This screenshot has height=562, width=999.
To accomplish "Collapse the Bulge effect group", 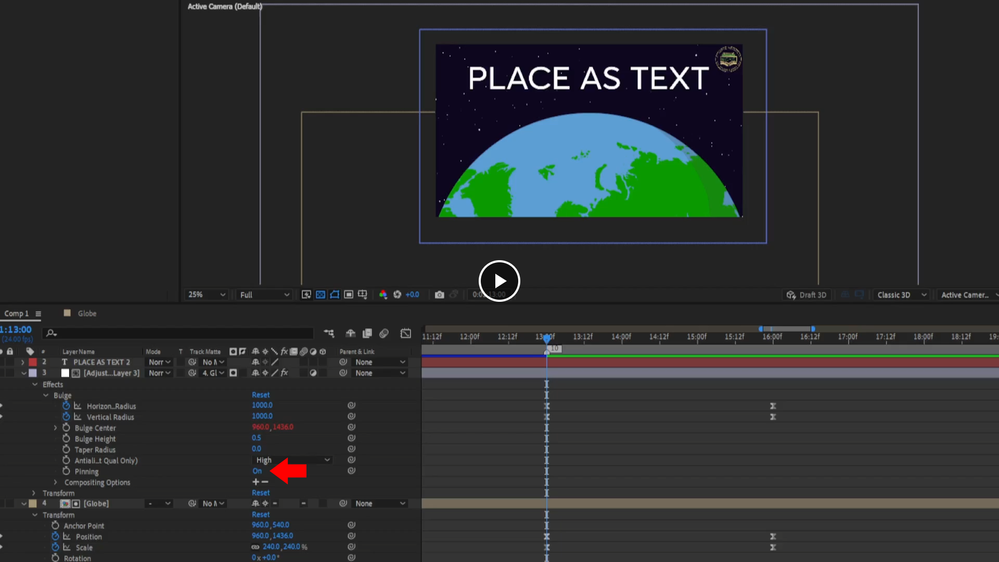I will tap(45, 395).
